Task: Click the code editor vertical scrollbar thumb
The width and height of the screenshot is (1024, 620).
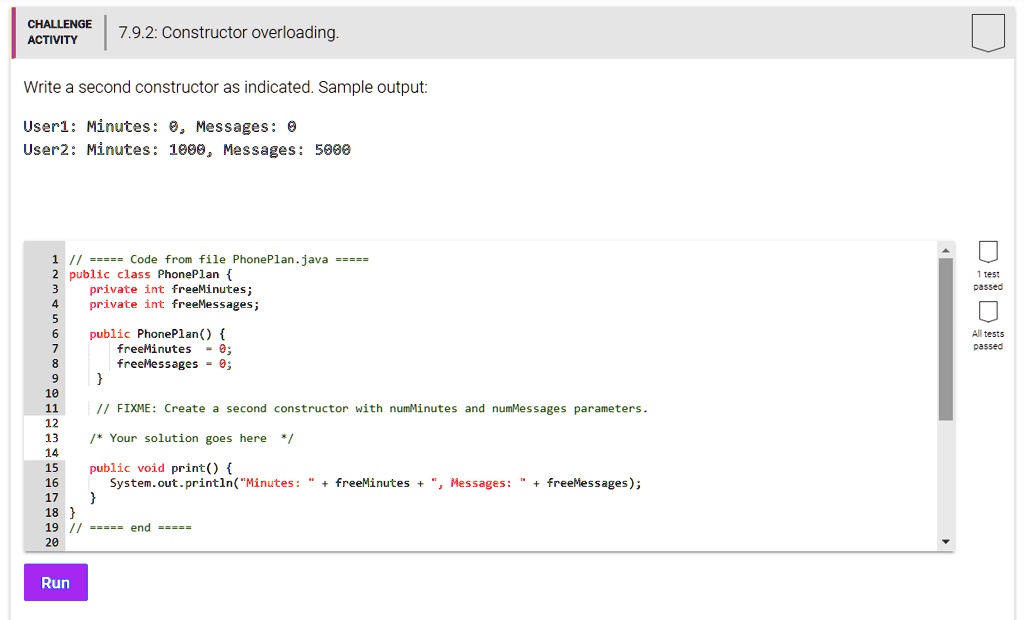Action: coord(945,339)
